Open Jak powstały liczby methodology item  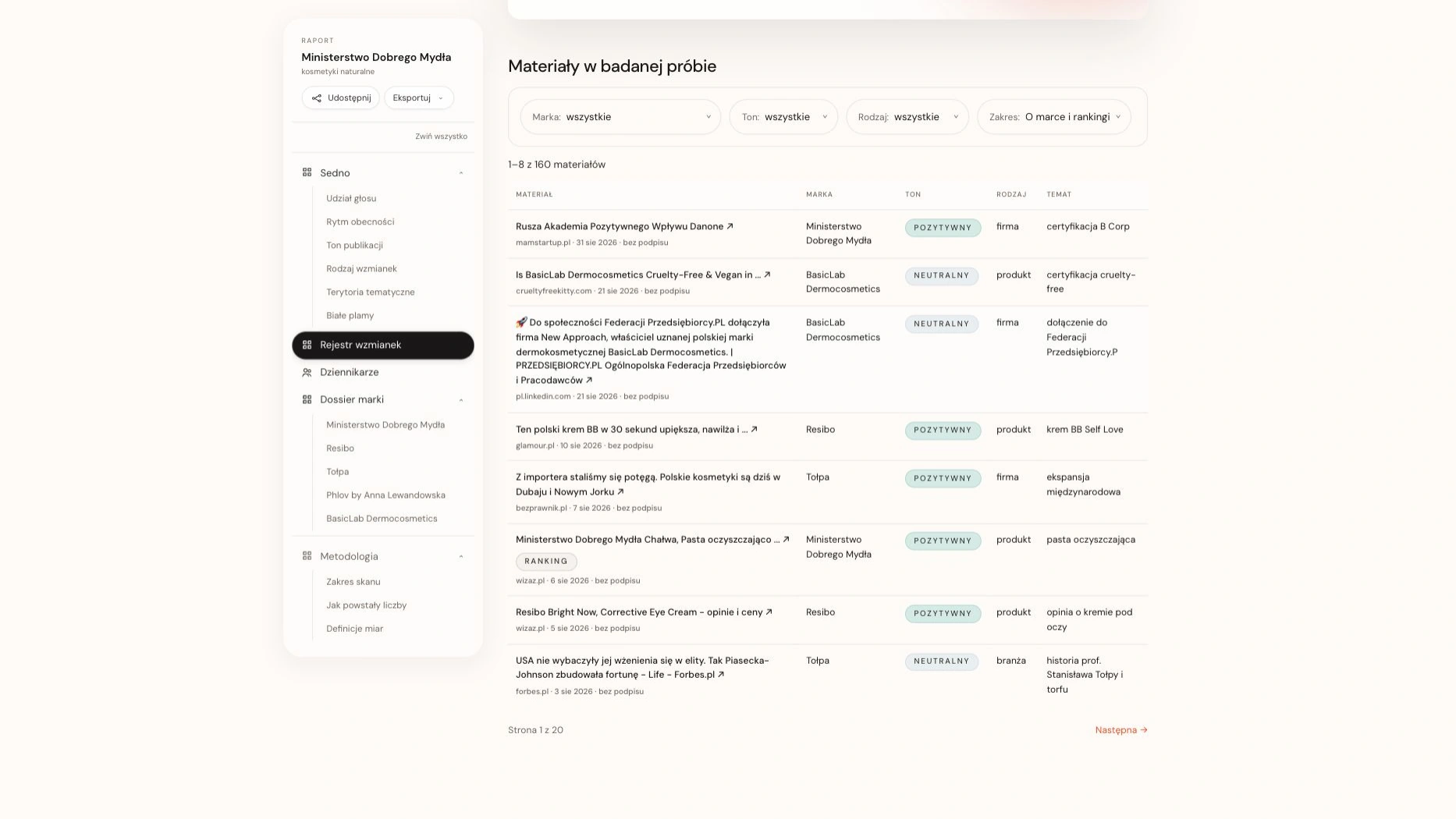367,605
